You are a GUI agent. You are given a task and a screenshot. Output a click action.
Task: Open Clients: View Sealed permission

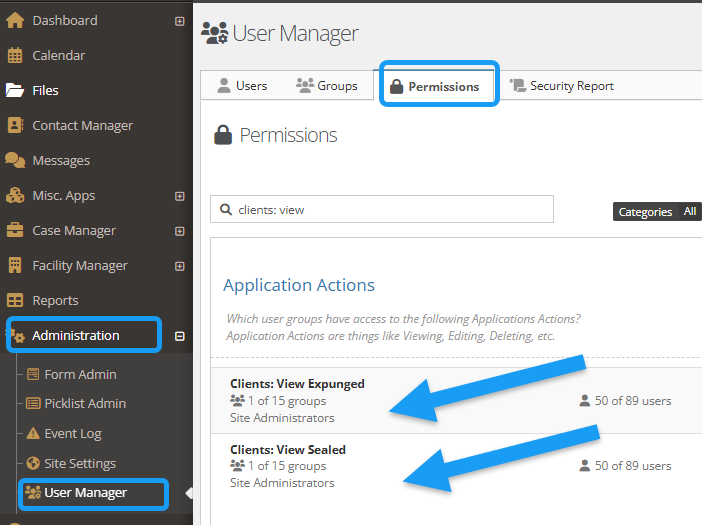[288, 450]
